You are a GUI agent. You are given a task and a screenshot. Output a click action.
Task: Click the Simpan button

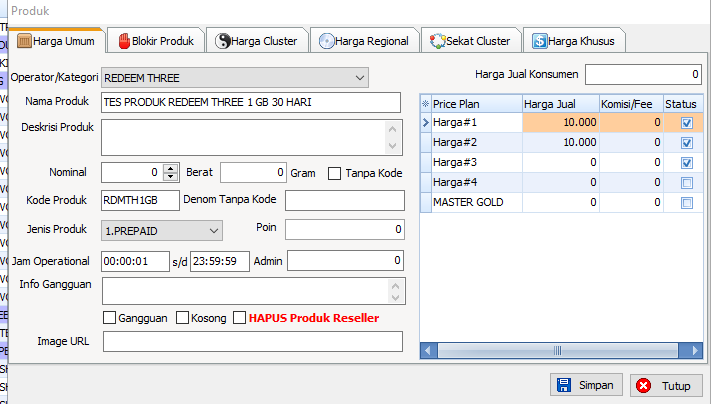click(586, 385)
